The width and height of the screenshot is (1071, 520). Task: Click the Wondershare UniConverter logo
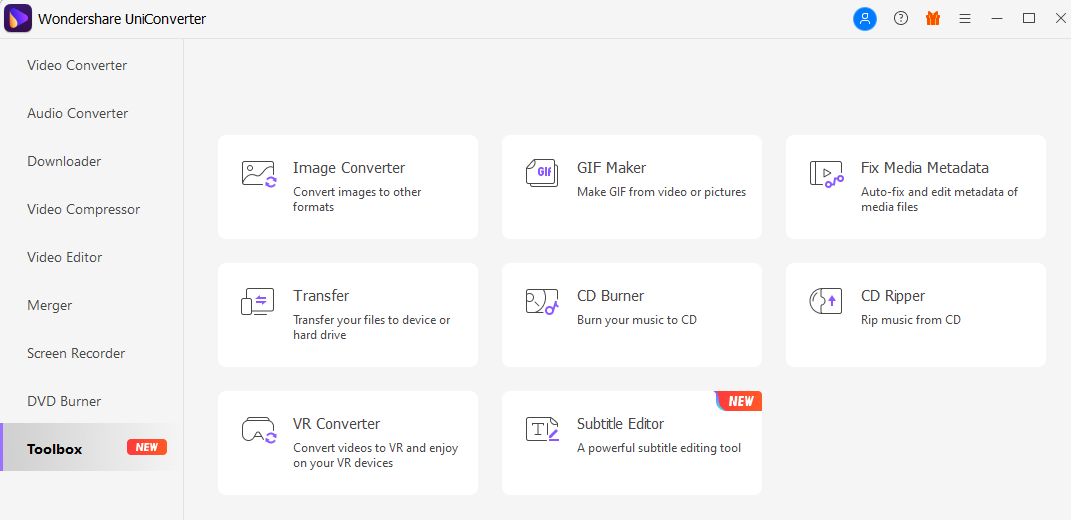click(x=18, y=18)
